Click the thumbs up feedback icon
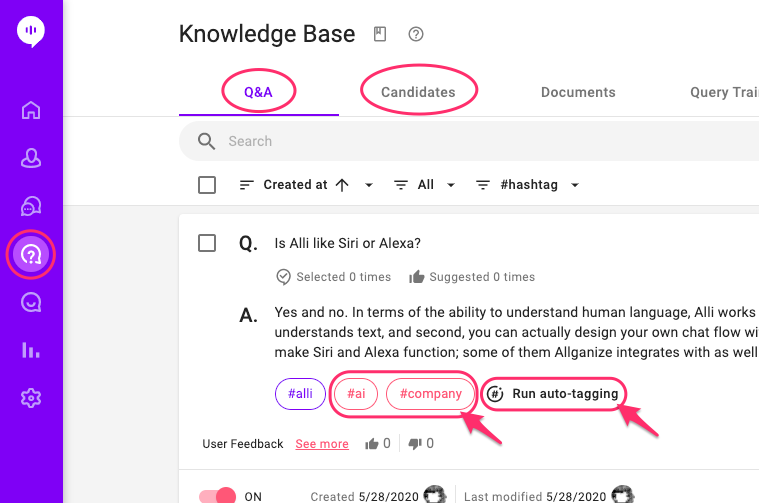 point(372,443)
